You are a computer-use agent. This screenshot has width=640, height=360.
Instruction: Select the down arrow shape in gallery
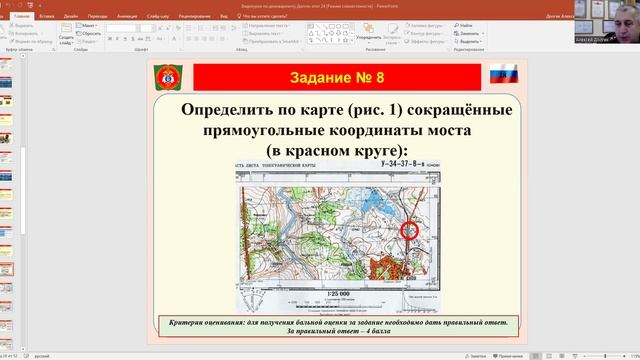click(338, 33)
